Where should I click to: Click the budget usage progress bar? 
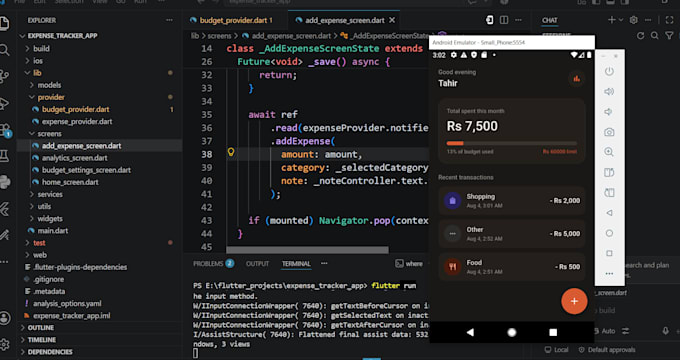[512, 143]
